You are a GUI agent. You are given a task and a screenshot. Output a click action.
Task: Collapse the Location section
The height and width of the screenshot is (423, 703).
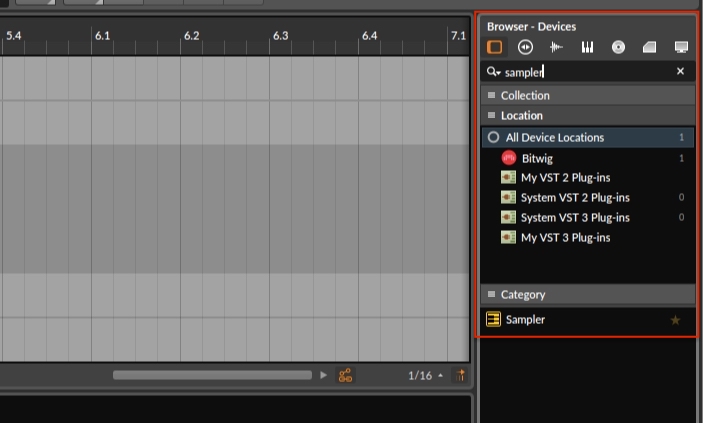tap(587, 116)
